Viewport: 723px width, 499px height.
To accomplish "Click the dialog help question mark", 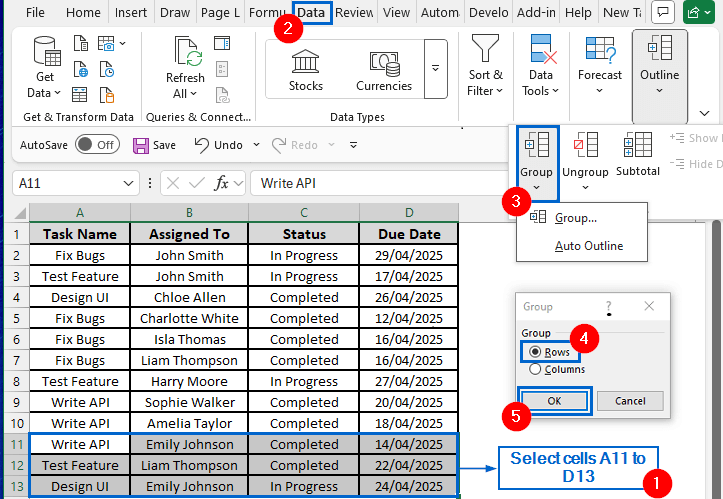I will 609,306.
